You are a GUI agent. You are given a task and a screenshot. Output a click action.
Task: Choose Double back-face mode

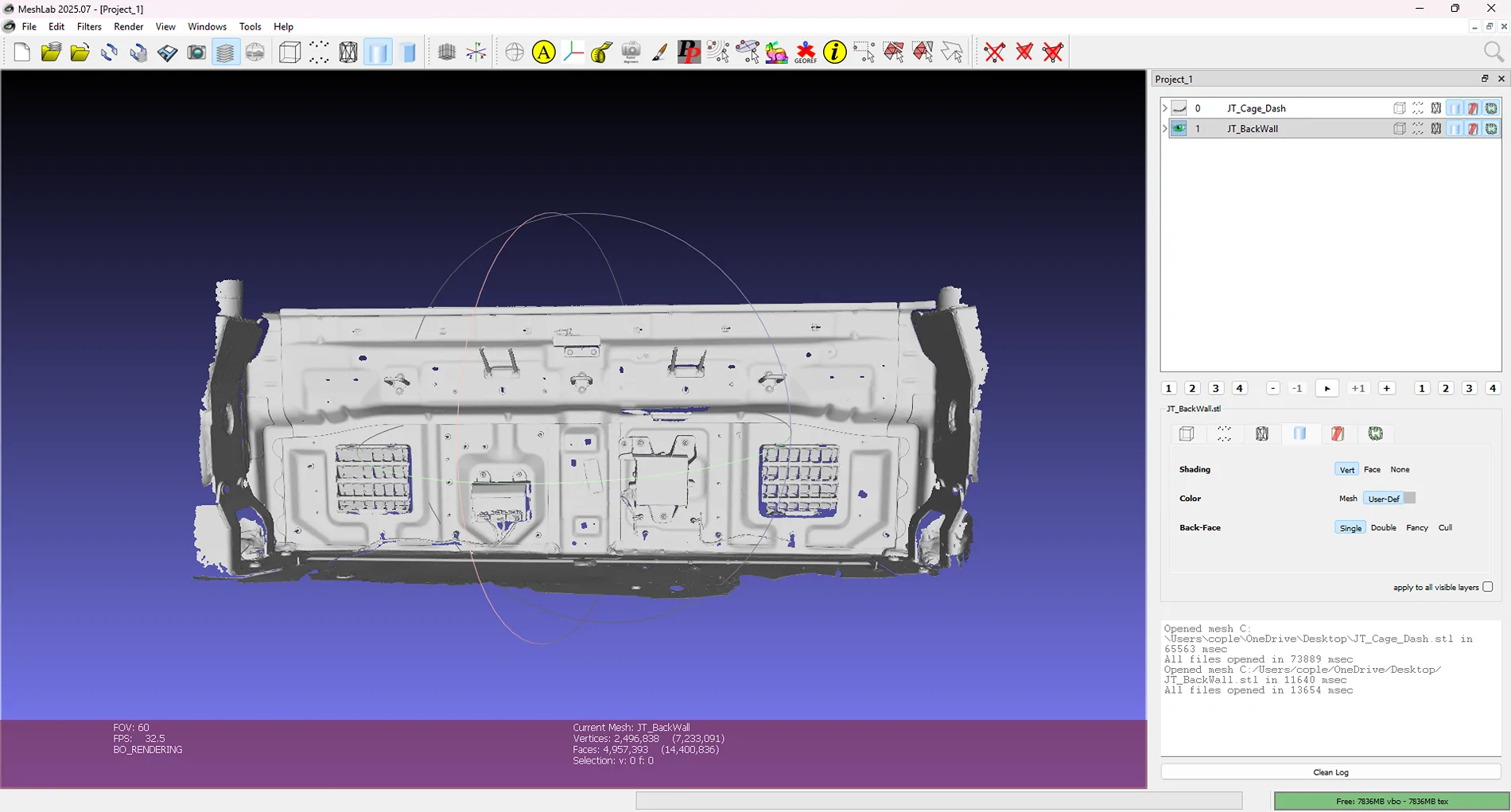[x=1383, y=528]
